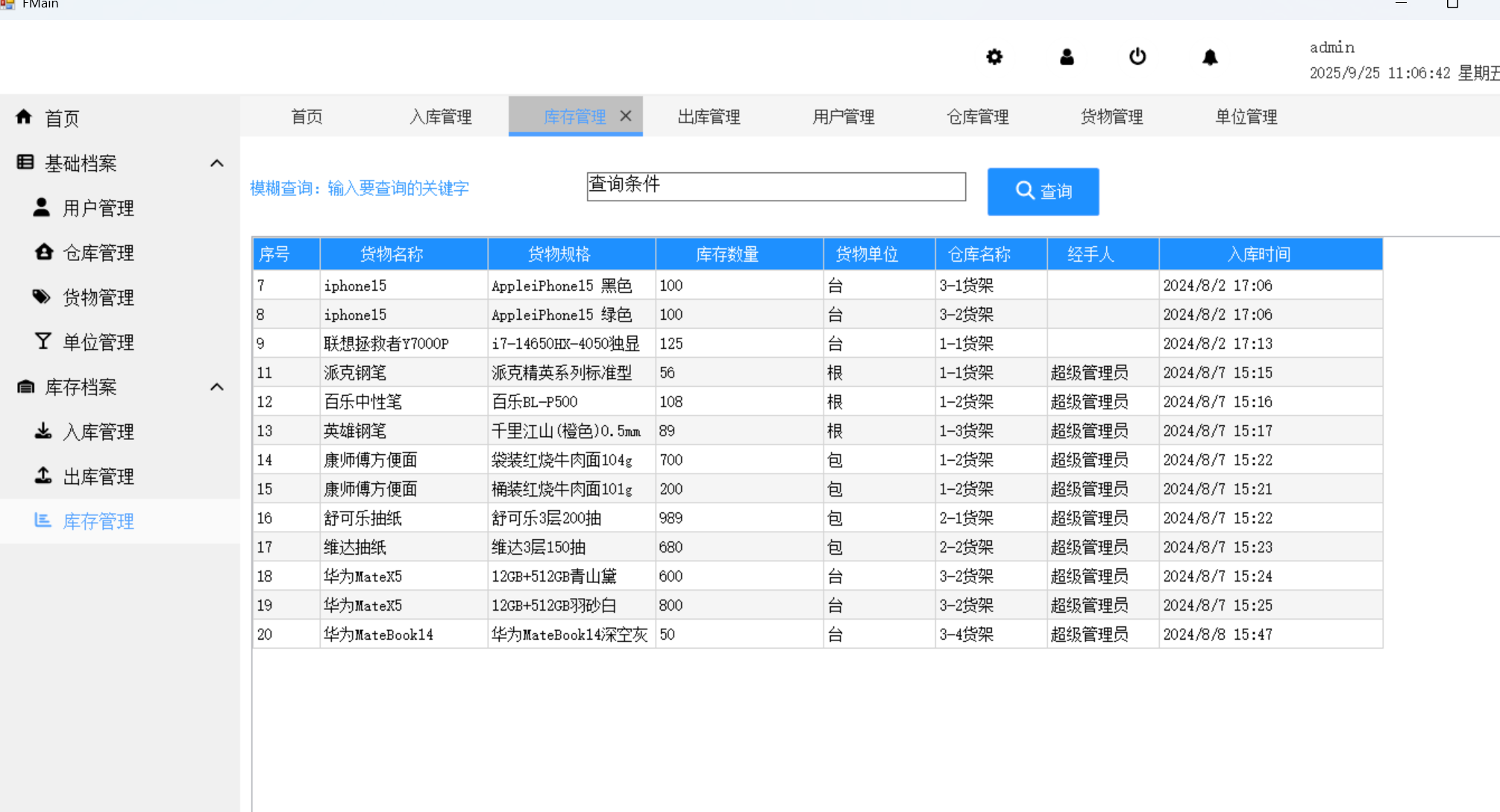Screen dimensions: 1500x812
Task: Collapse the 库存档案 sidebar section
Action: click(x=217, y=387)
